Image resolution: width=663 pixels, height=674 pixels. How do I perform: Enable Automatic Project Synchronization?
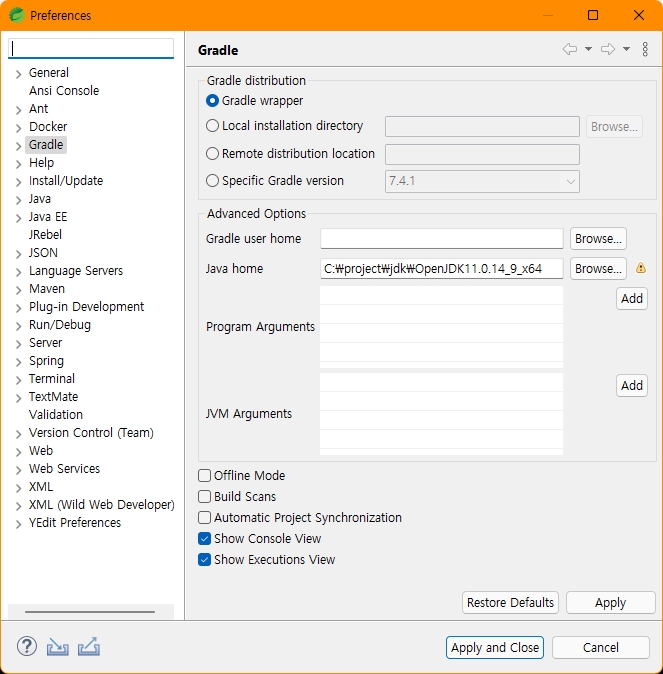point(204,518)
